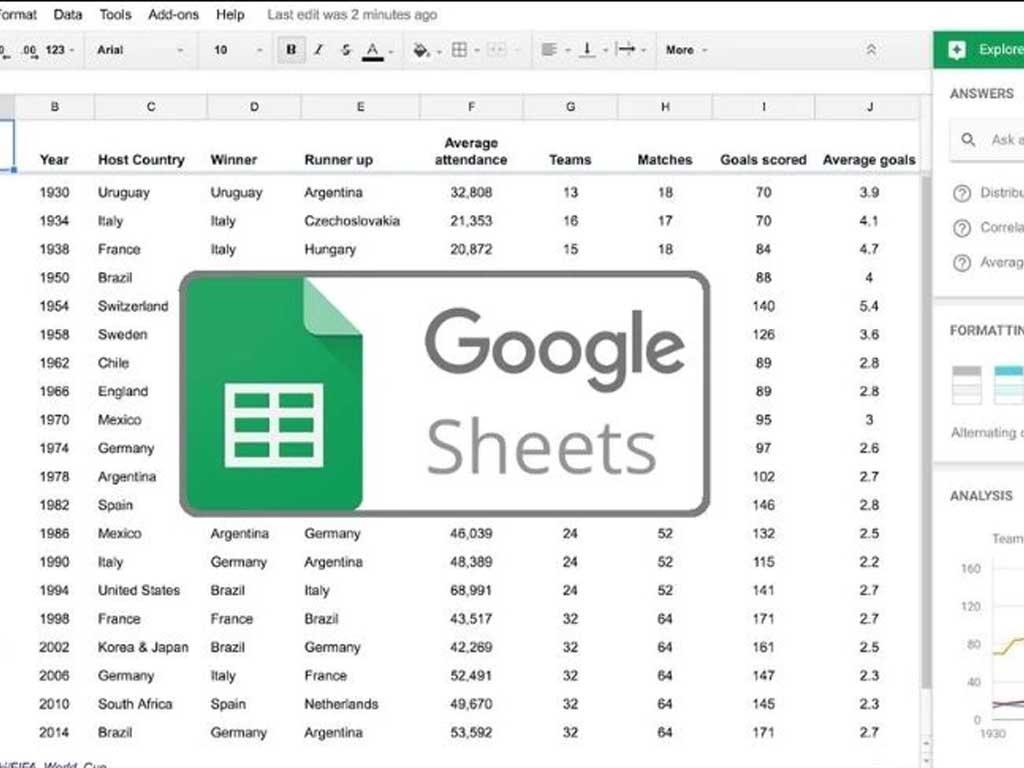Viewport: 1024px width, 768px height.
Task: Click the text color icon
Action: click(x=373, y=50)
